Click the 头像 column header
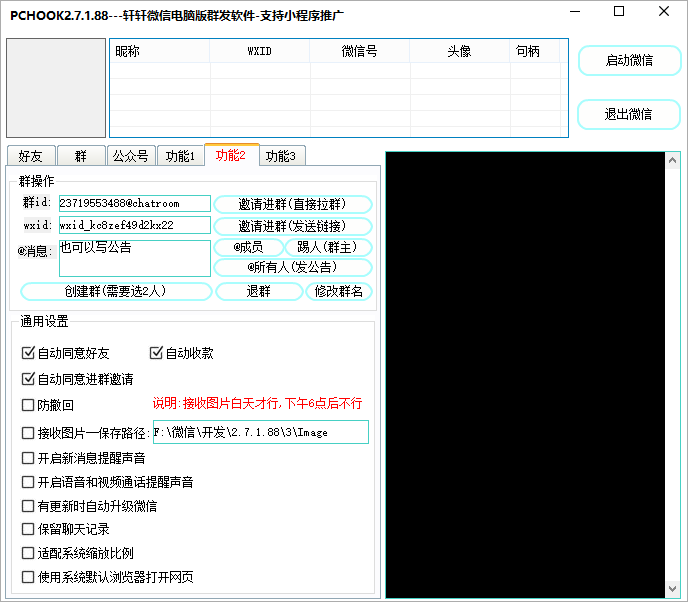The height and width of the screenshot is (602, 688). [x=459, y=51]
